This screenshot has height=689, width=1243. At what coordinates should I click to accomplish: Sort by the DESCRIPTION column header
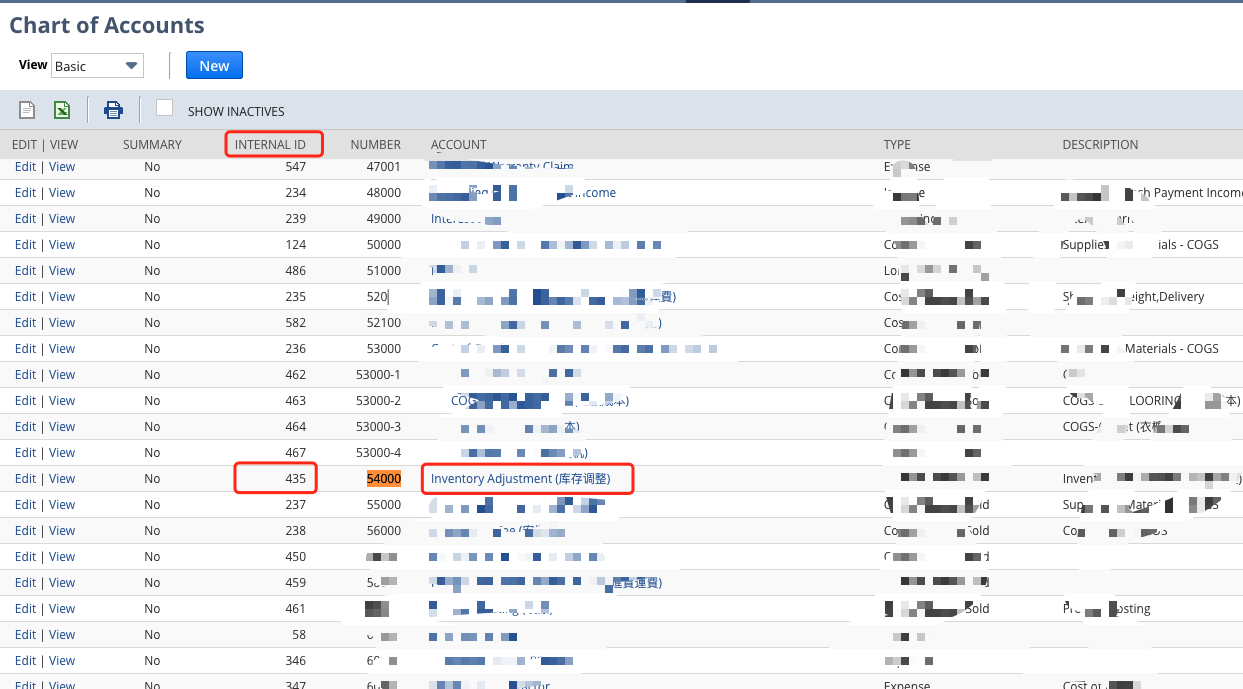point(1100,144)
